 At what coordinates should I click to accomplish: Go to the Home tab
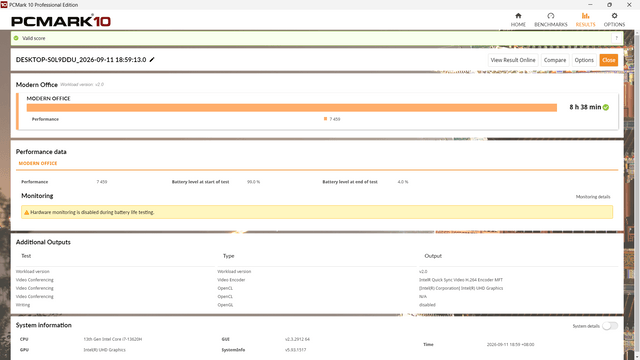(518, 20)
